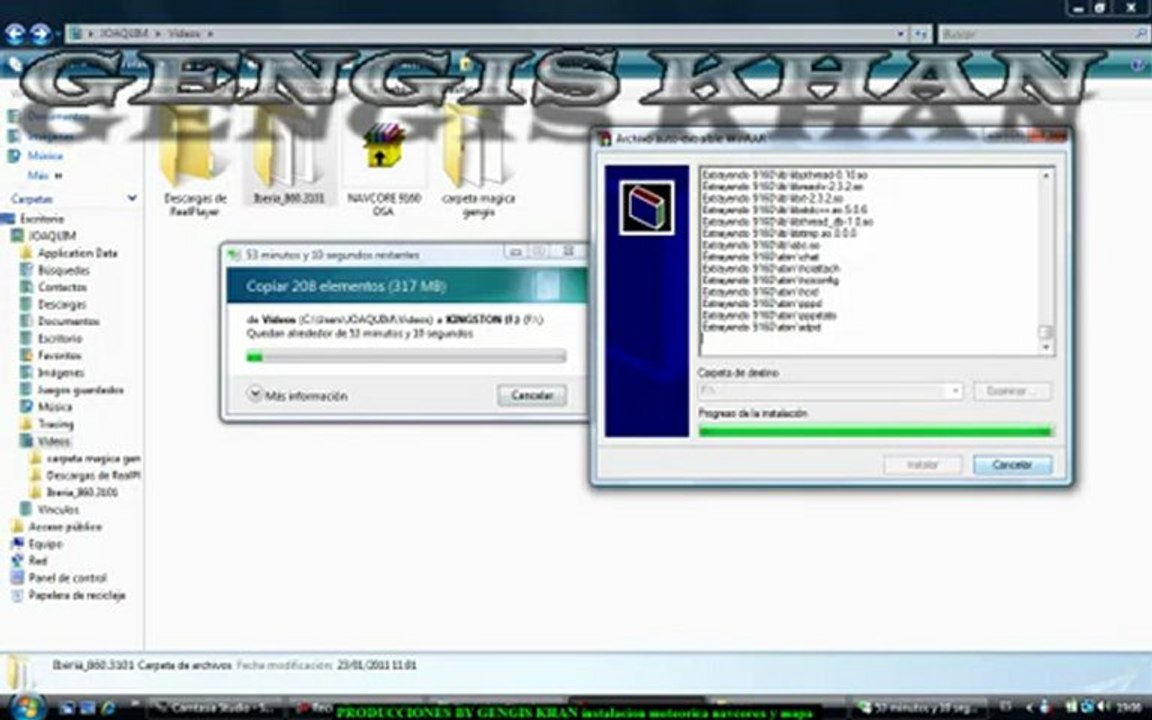Click the file copy progress bar
The height and width of the screenshot is (720, 1152).
click(406, 356)
